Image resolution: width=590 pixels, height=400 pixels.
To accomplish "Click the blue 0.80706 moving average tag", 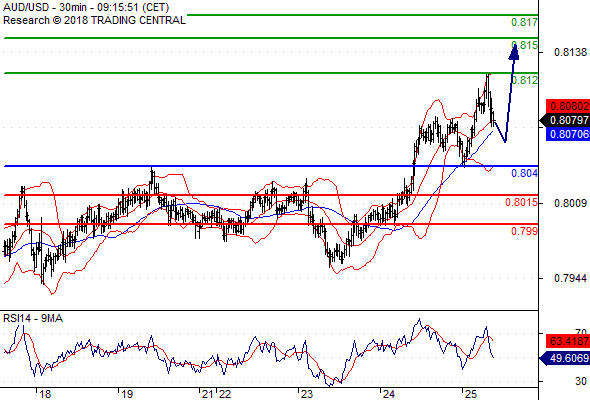I will (x=568, y=134).
